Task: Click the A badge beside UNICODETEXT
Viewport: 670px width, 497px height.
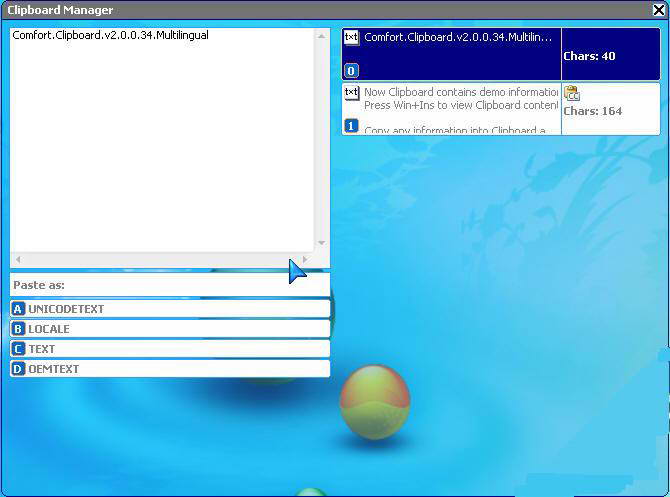Action: (x=18, y=309)
